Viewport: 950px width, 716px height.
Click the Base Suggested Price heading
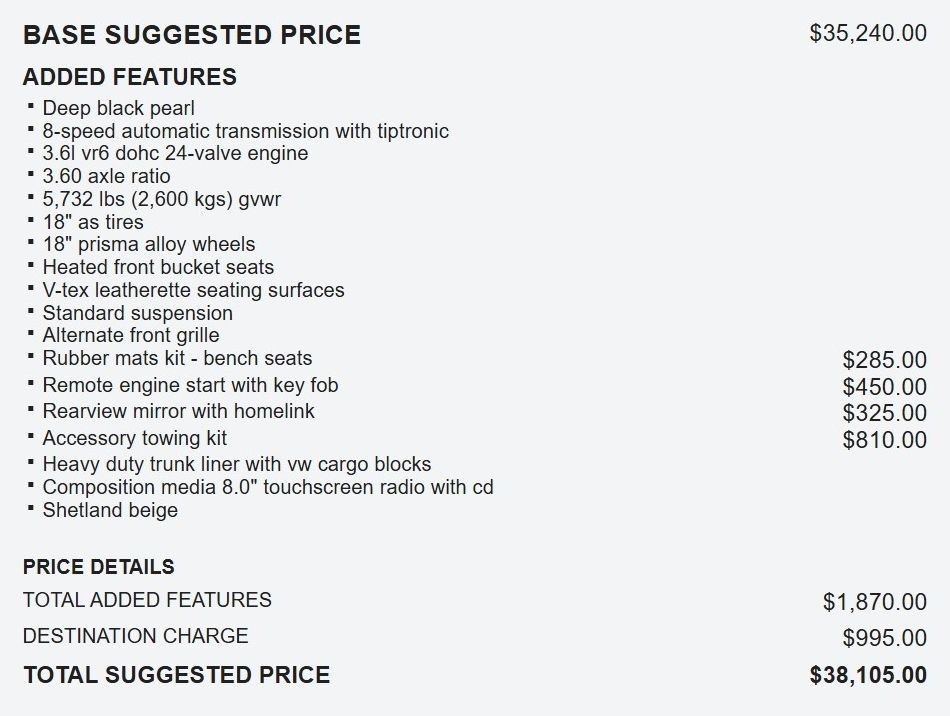(191, 35)
